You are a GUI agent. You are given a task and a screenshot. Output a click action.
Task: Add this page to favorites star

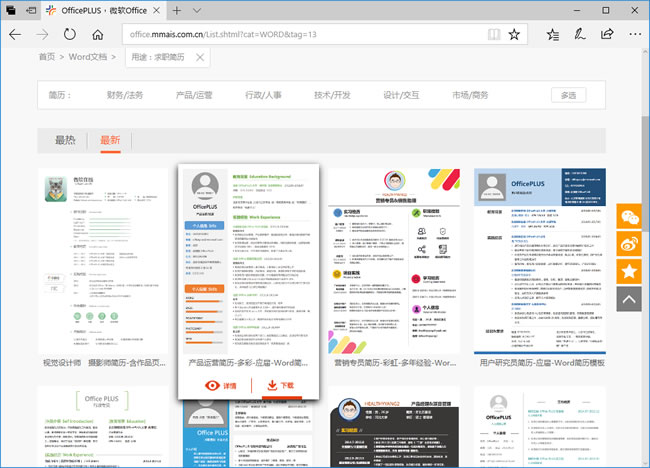[514, 34]
